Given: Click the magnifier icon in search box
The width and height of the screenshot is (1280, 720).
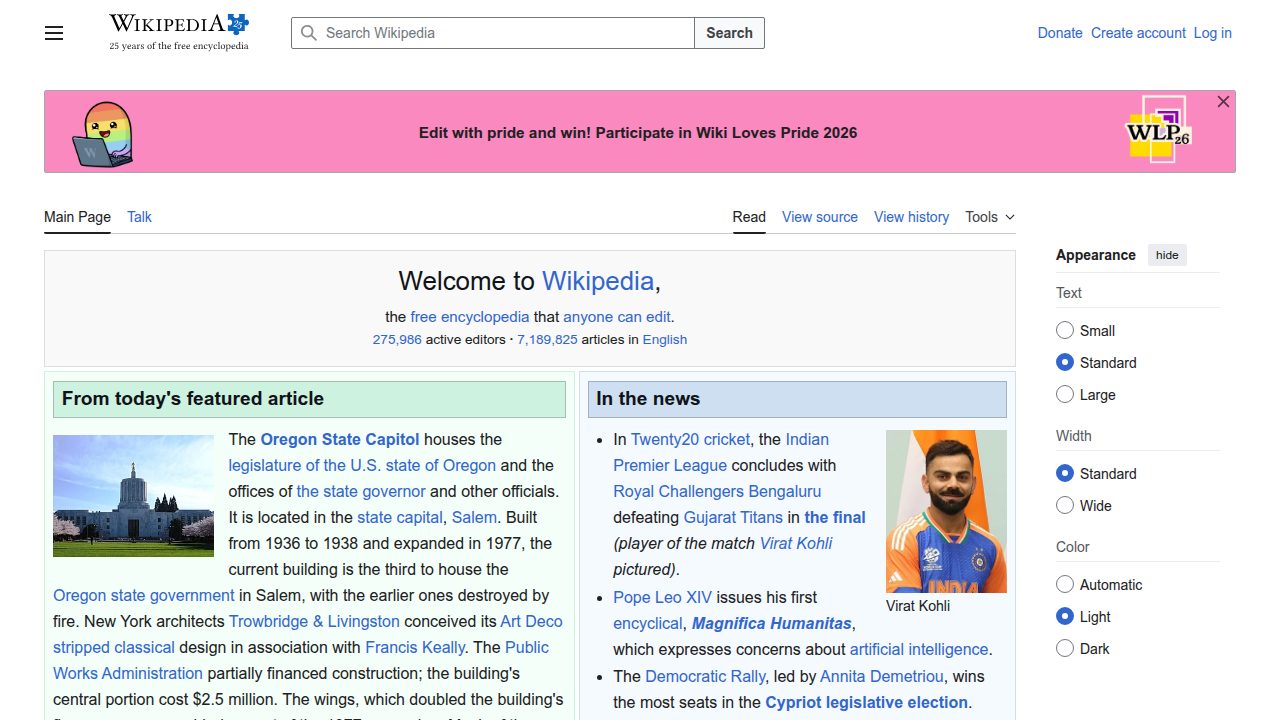Looking at the screenshot, I should tap(309, 33).
